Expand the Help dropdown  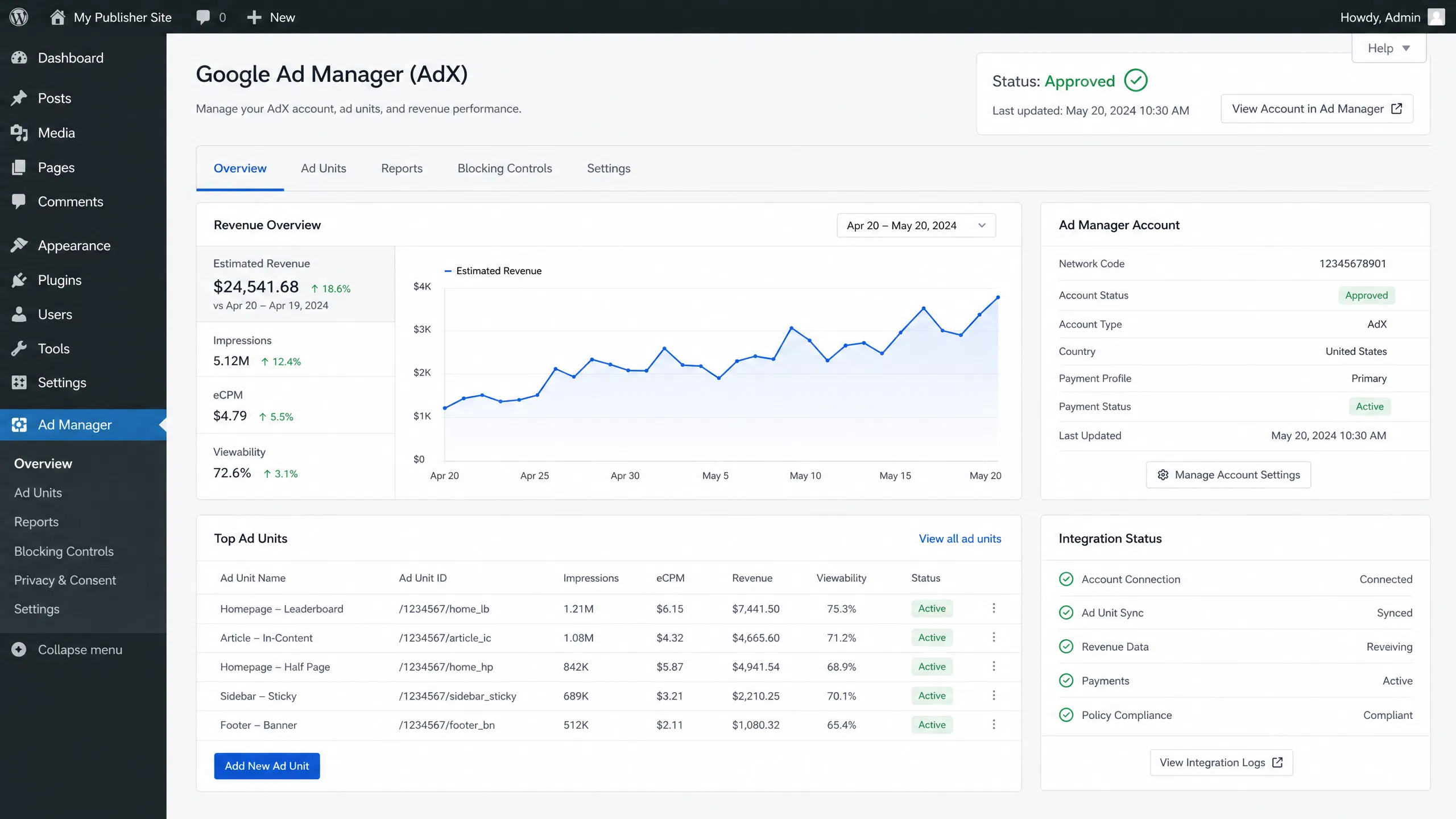[x=1389, y=48]
